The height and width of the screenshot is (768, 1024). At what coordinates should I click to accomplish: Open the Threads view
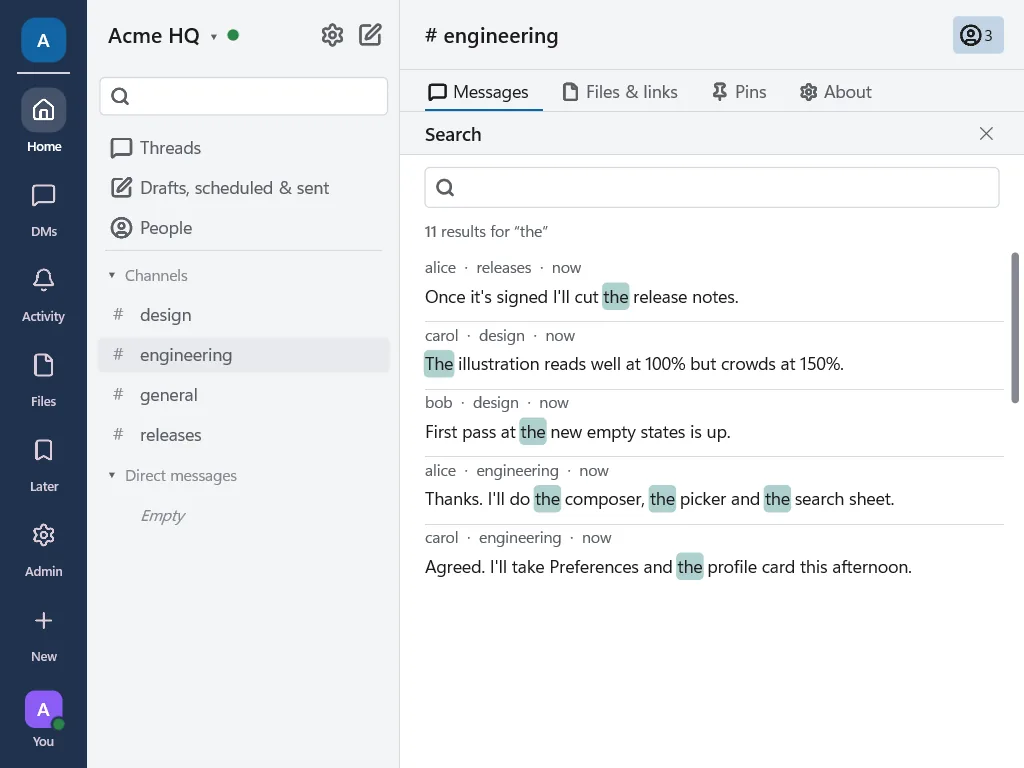[x=244, y=148]
